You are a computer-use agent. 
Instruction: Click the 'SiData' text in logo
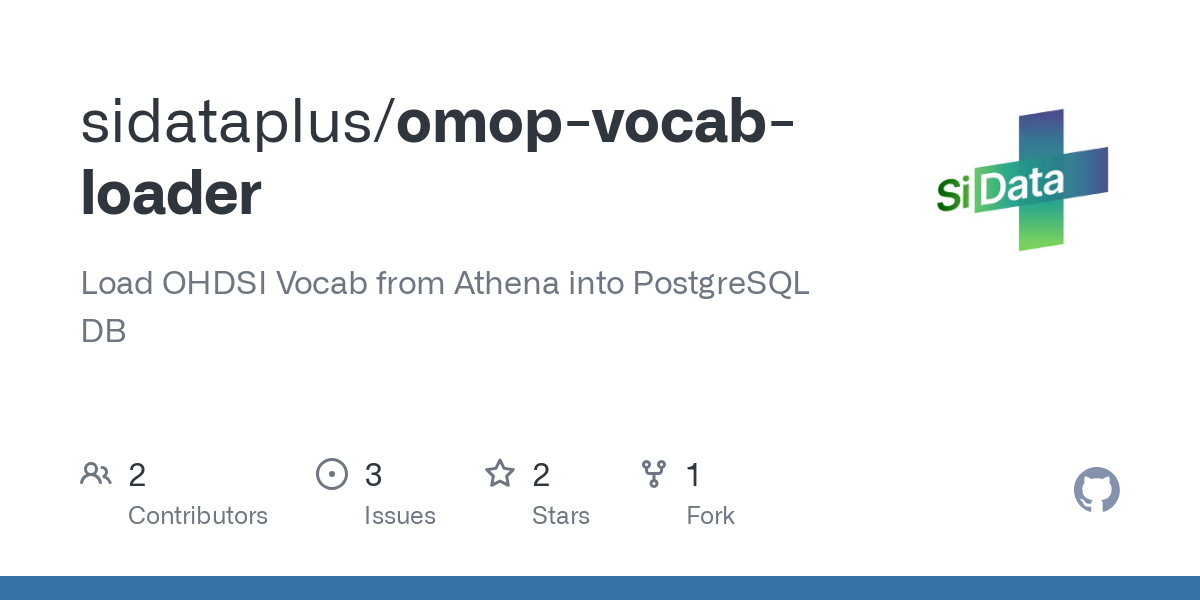1000,188
